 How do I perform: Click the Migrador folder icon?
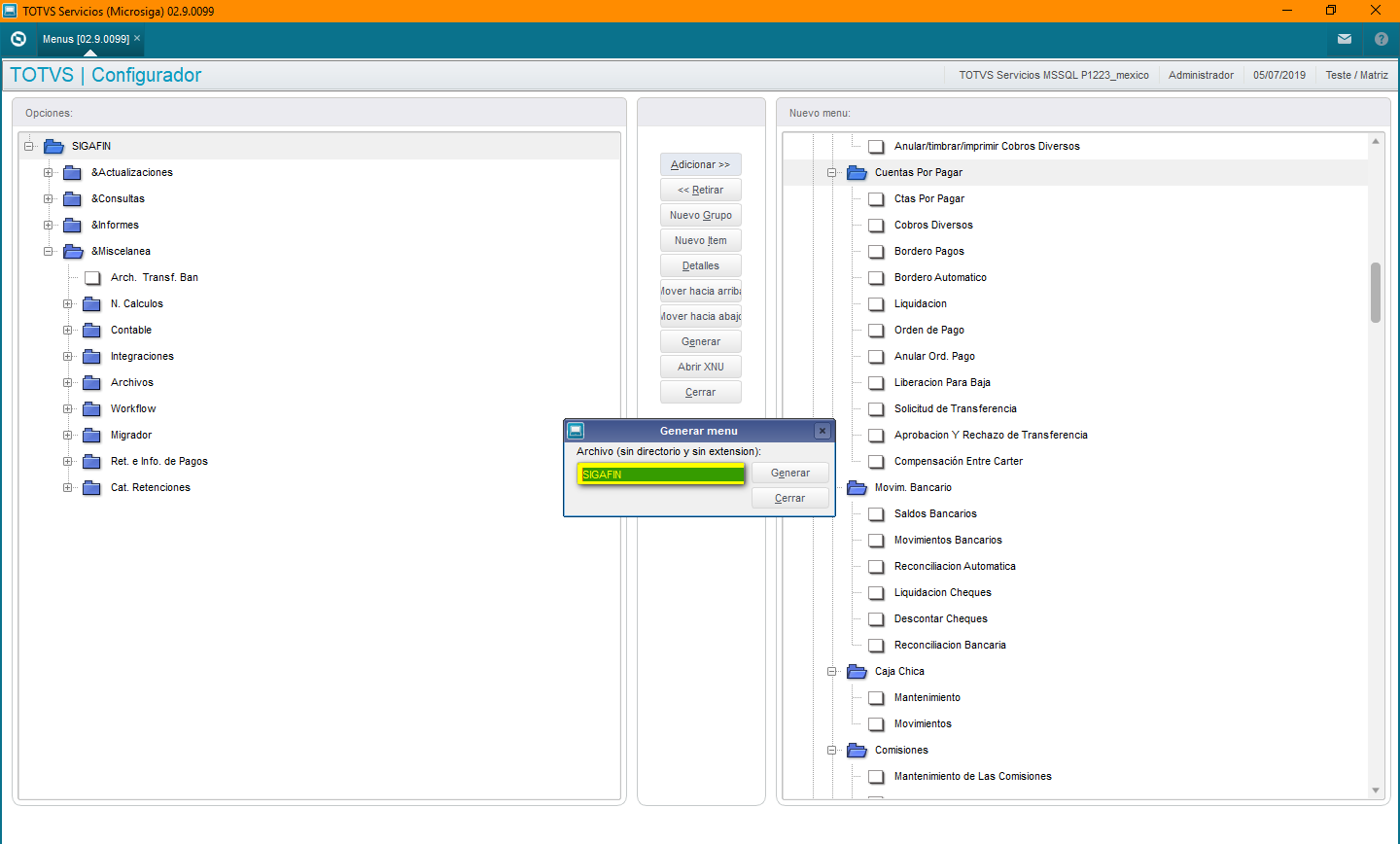[x=92, y=435]
